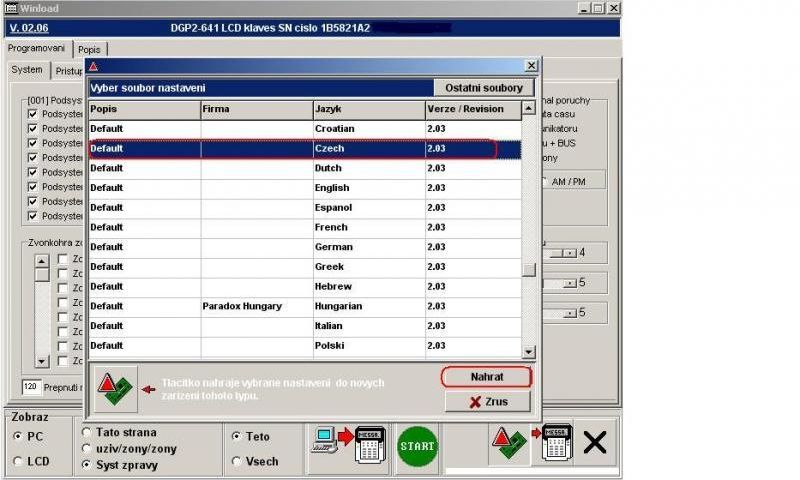Click the black X icon at bottom right
Screen dimensions: 800x480
tap(595, 443)
